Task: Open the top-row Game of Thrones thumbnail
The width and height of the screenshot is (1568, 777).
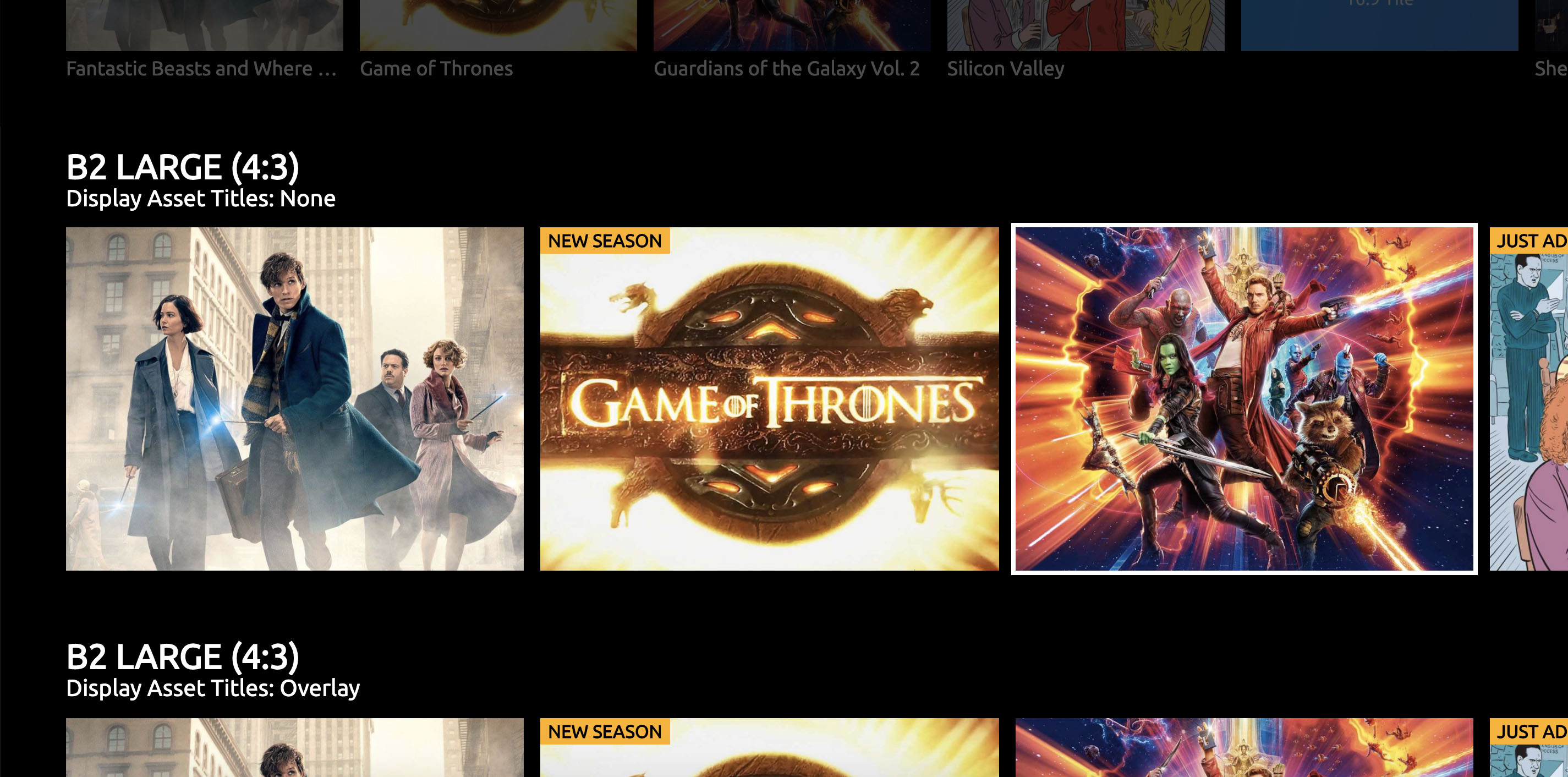Action: [498, 25]
